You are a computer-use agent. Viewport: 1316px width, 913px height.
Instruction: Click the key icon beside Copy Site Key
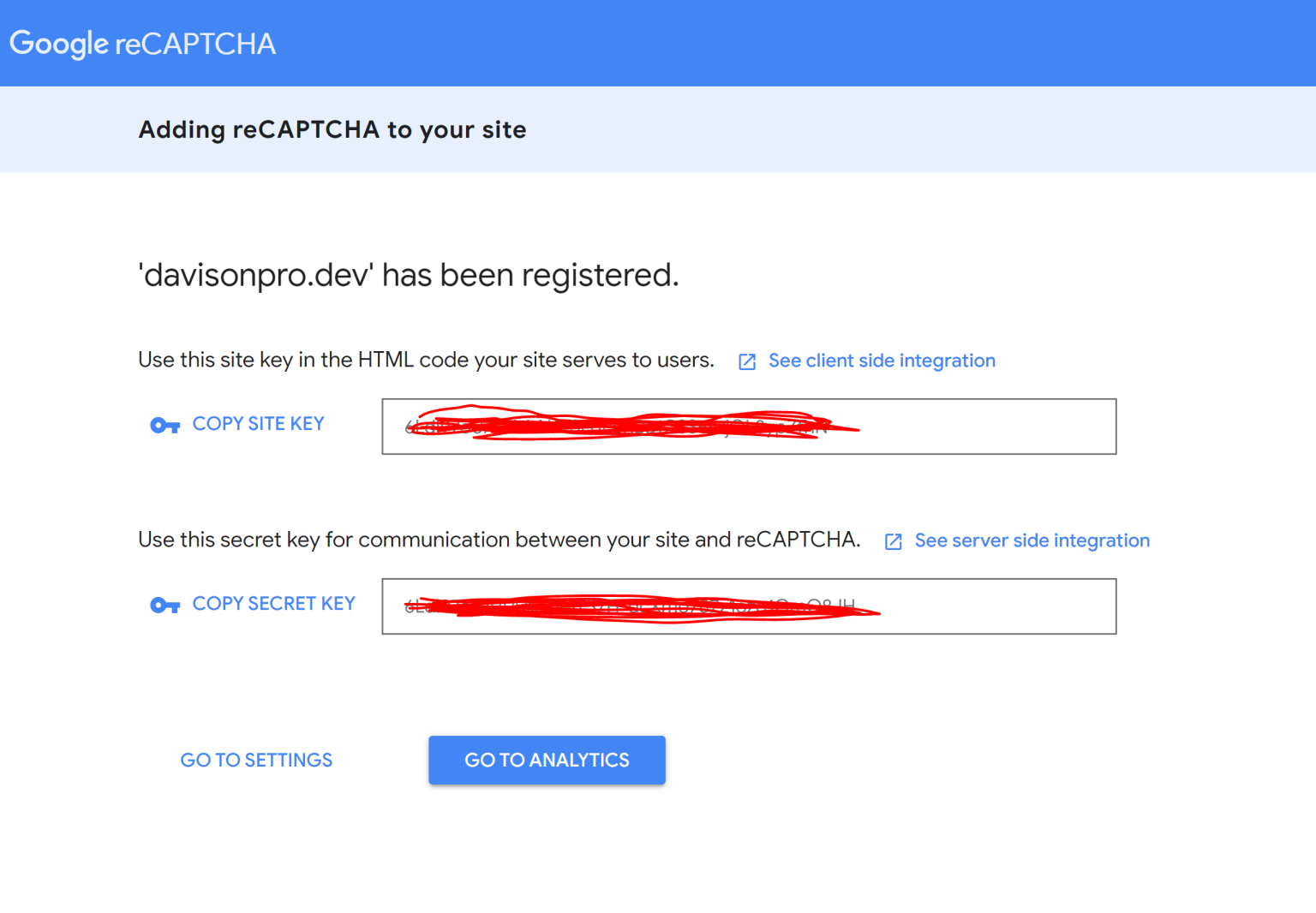coord(164,425)
